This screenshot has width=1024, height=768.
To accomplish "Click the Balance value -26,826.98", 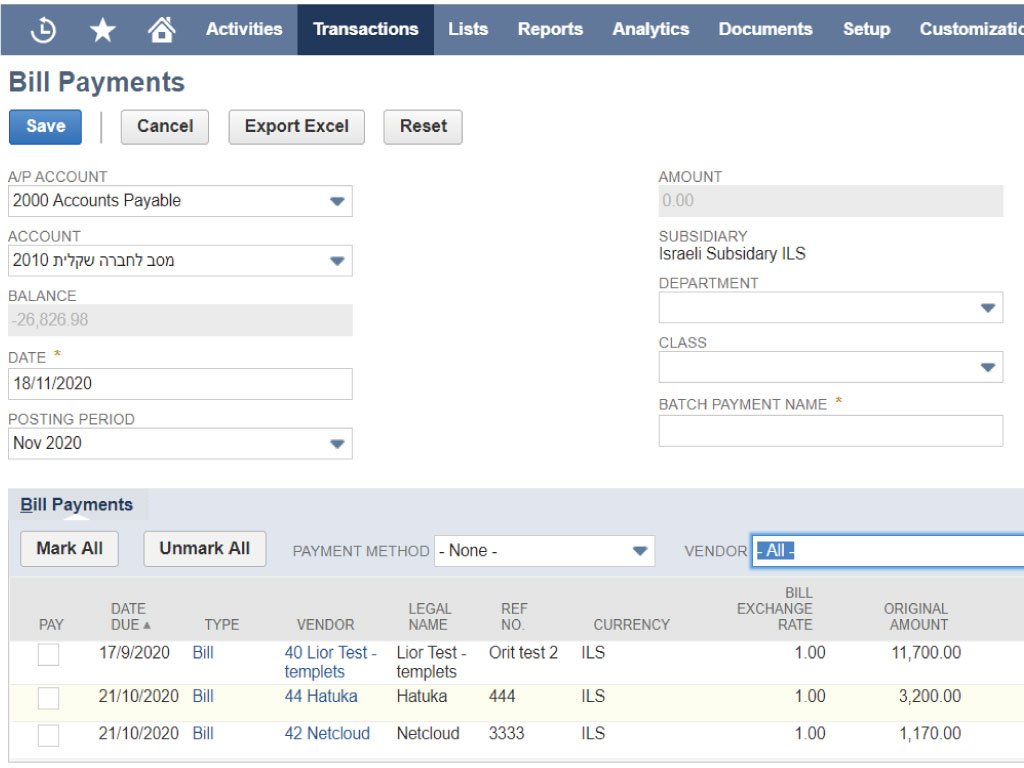I will 180,321.
